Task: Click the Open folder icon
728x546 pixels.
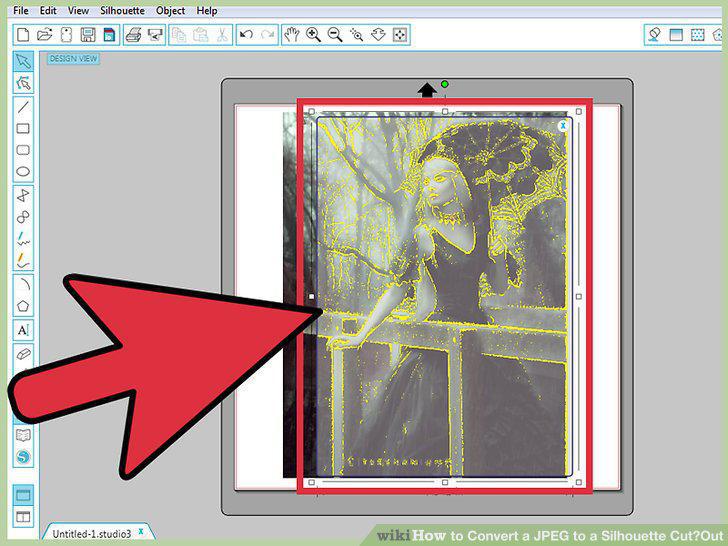Action: (45, 35)
